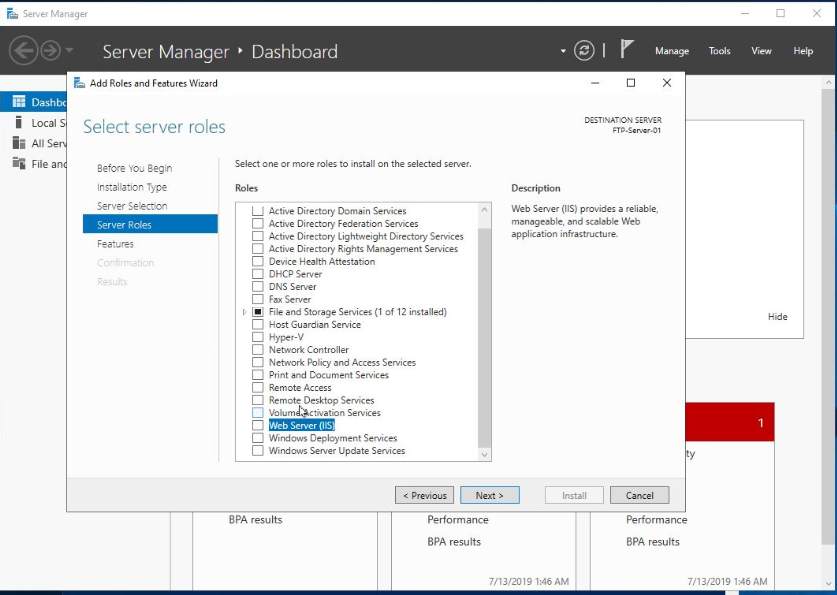Select Web Server (IIS) role label
This screenshot has height=595, width=837.
302,425
